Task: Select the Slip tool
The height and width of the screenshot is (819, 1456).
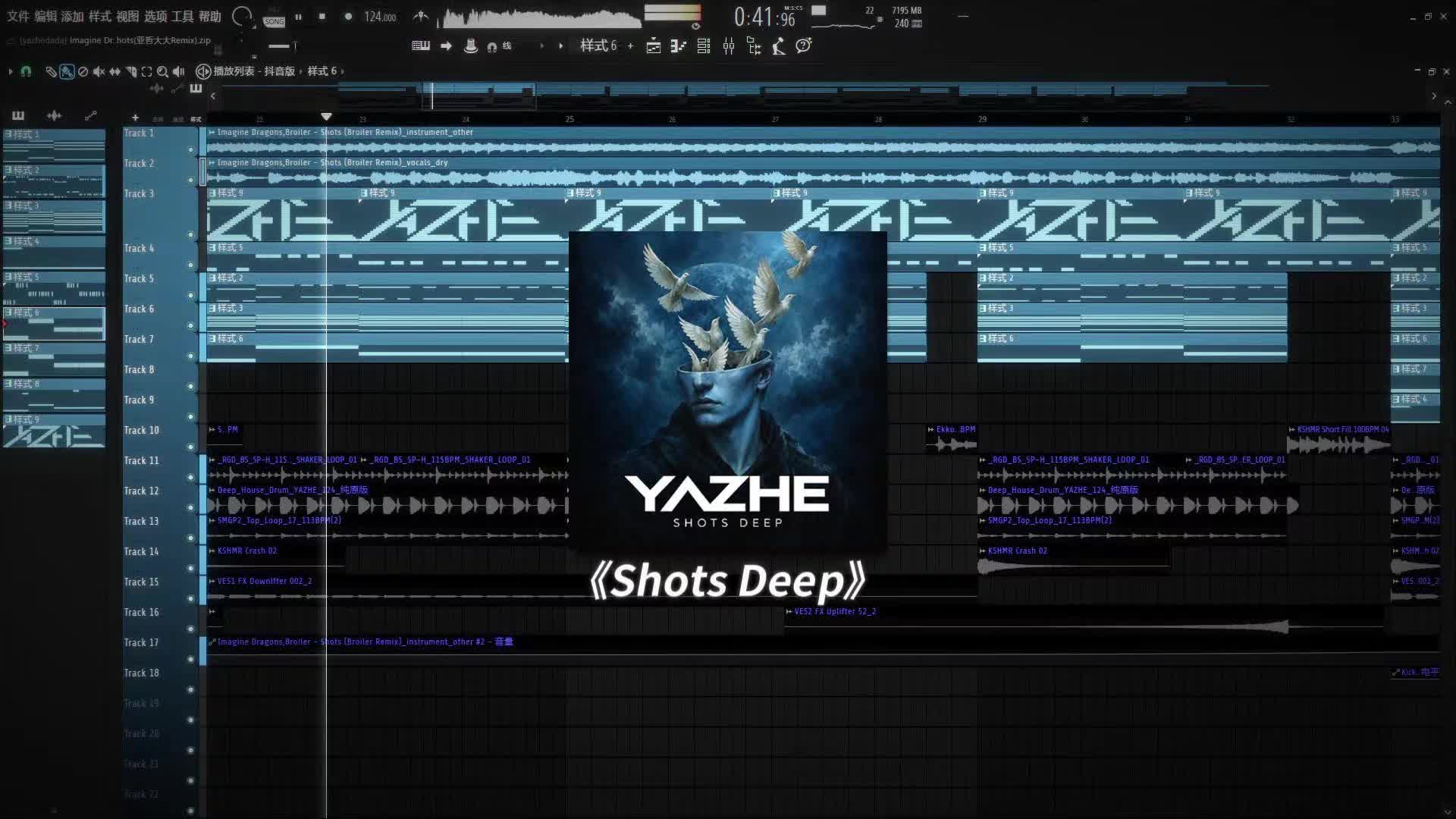Action: click(x=115, y=72)
